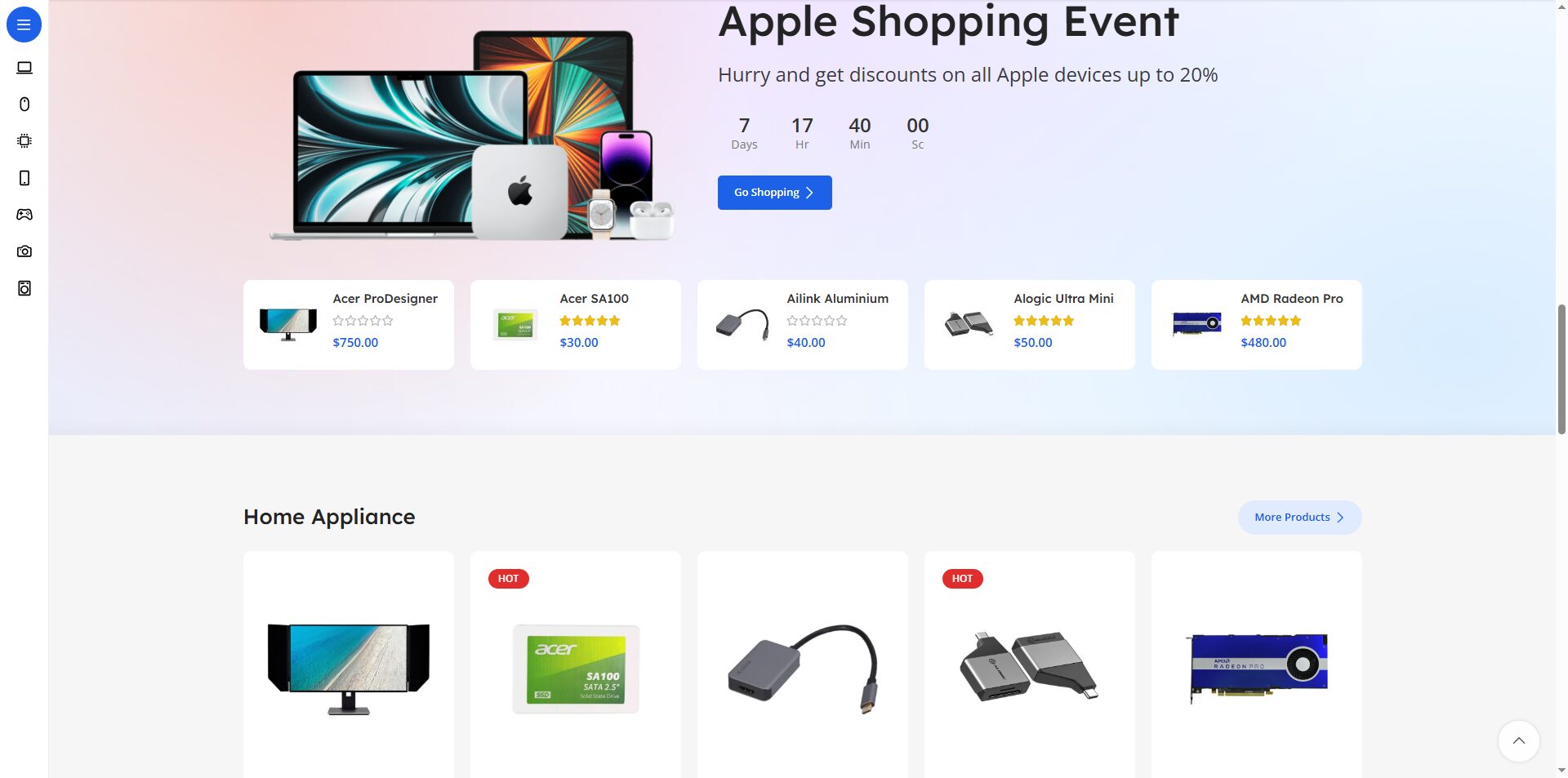Click the scroll-to-top arrow button

(x=1519, y=740)
